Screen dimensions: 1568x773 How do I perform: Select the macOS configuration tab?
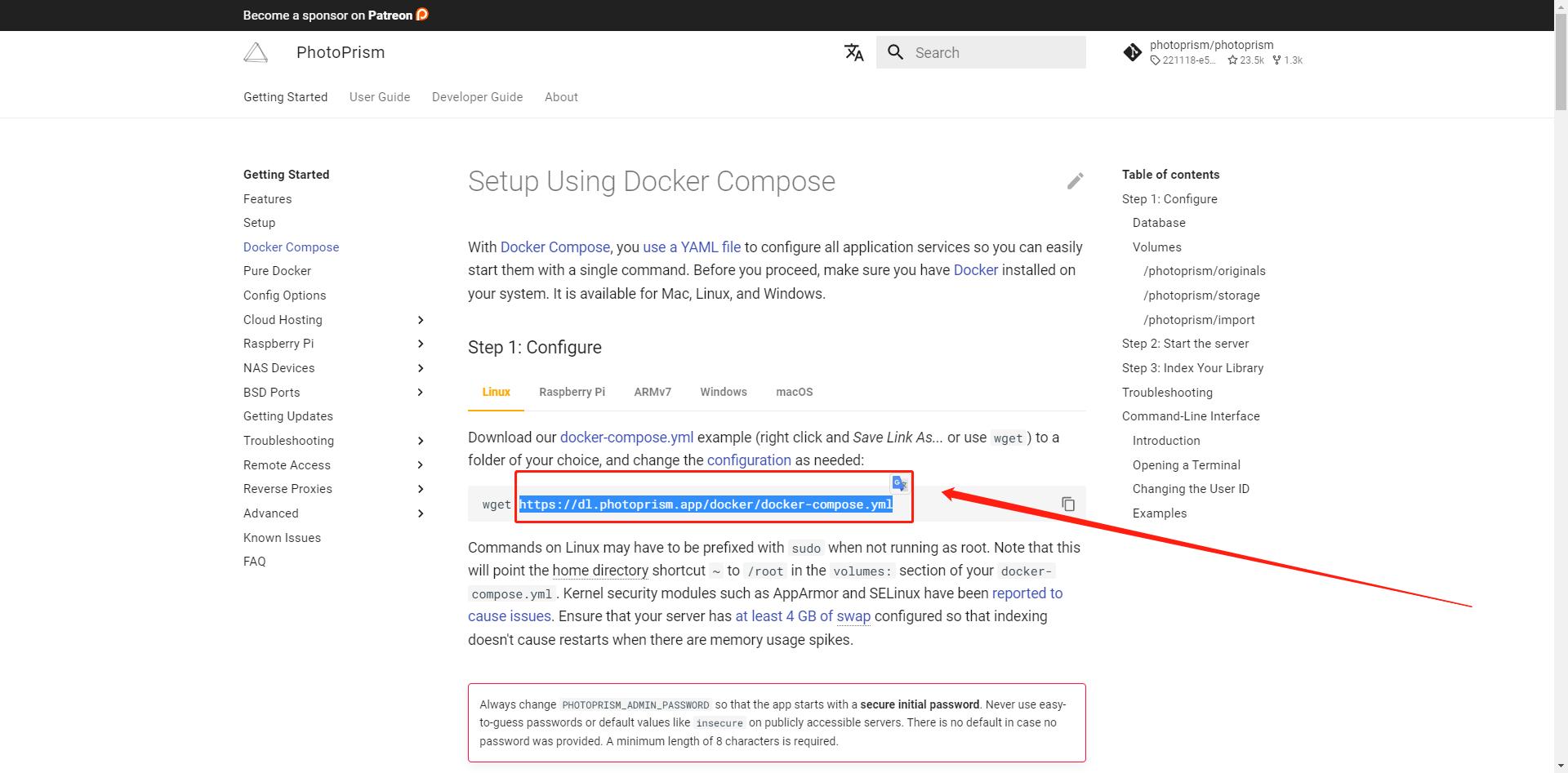pyautogui.click(x=795, y=392)
